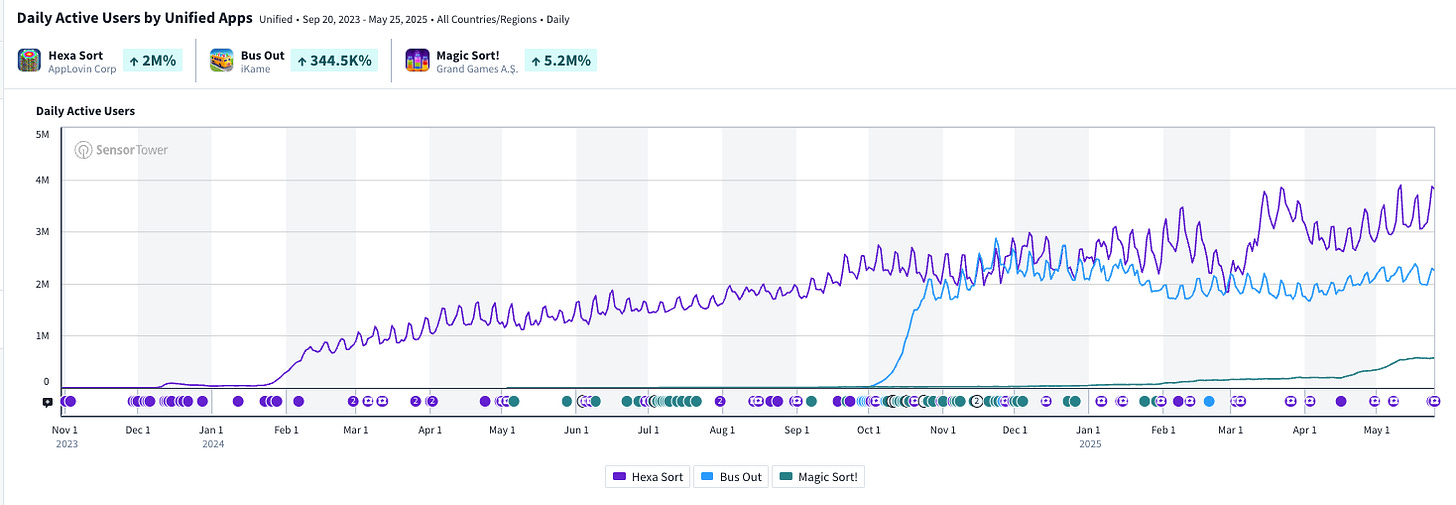Select the video marker in late March 2025
Viewport: 1456px width, 505px height.
click(x=1291, y=401)
